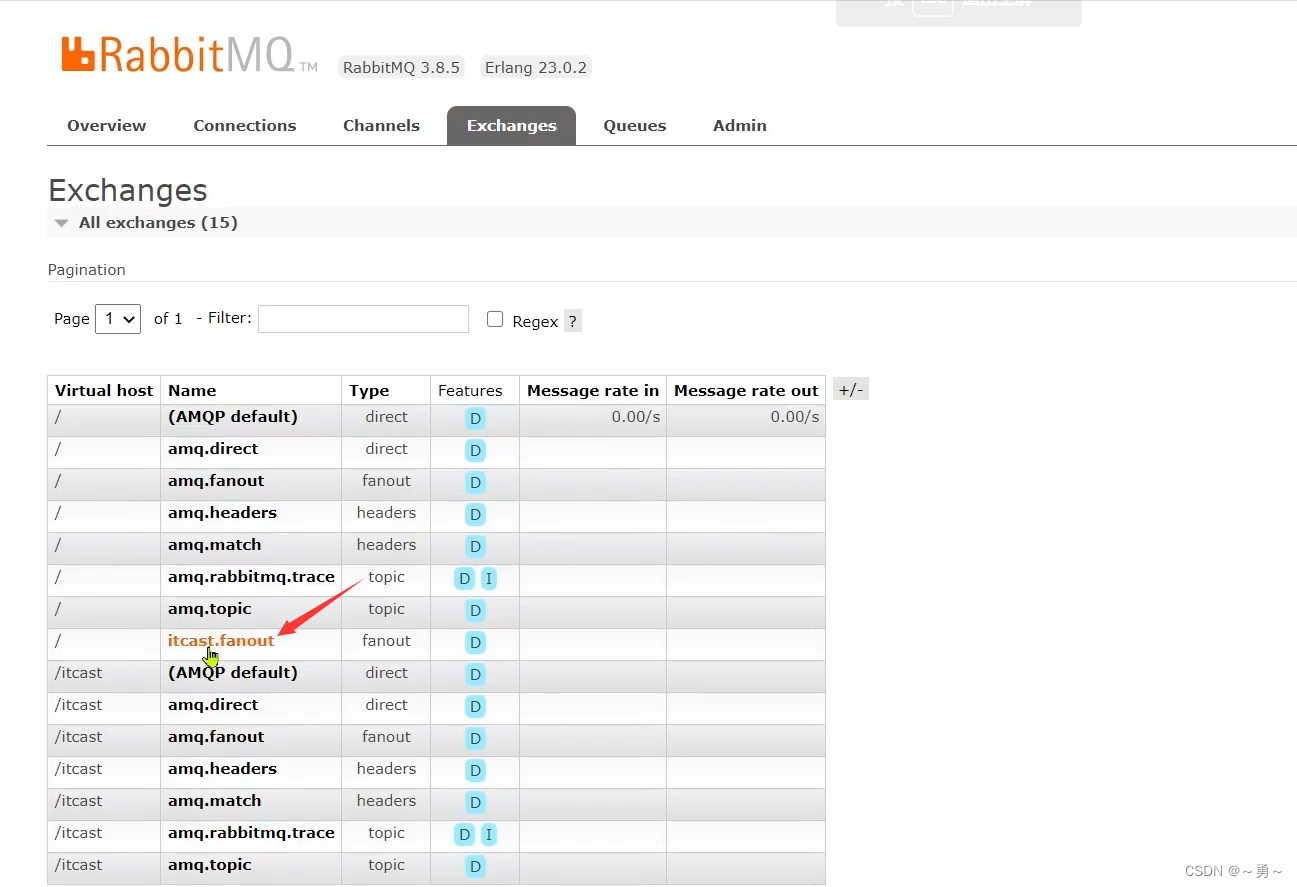Viewport: 1297px width, 887px height.
Task: Click the D badge on / amq.rabbitmq.trace row
Action: click(464, 578)
